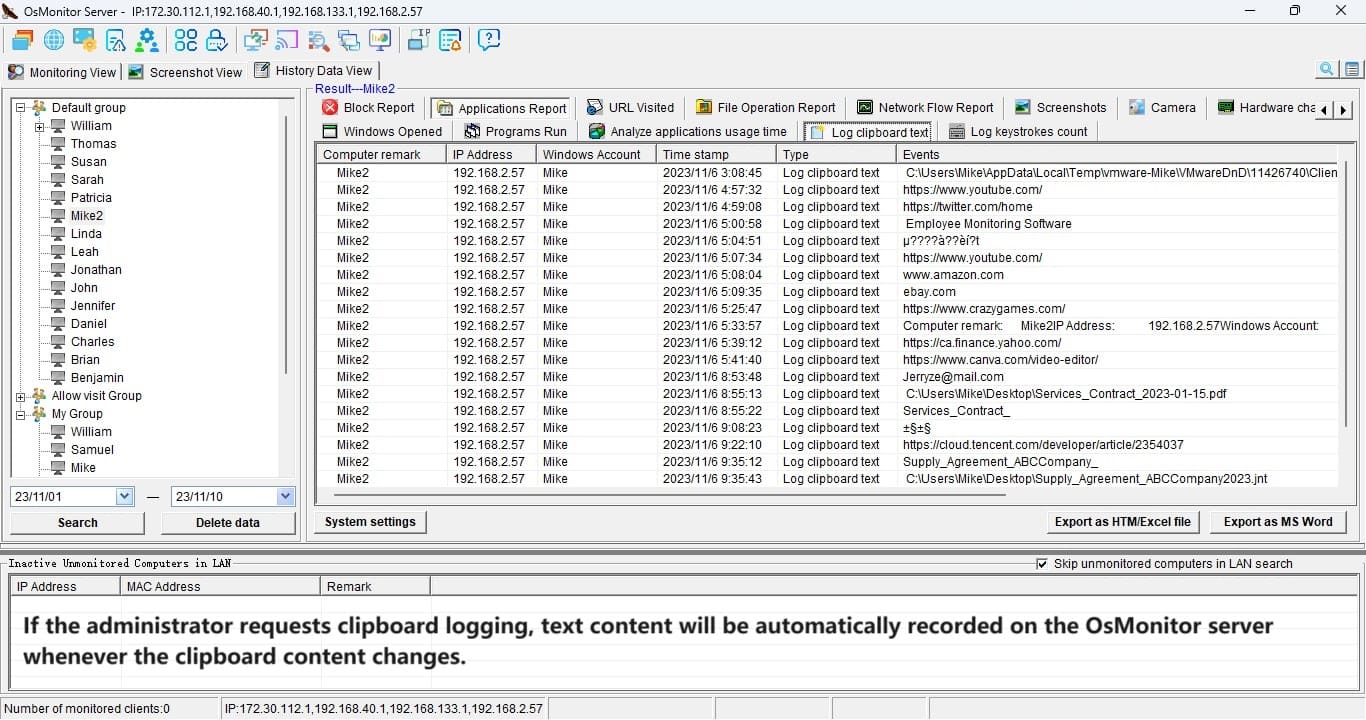
Task: Click the users with gear toolbar icon
Action: [147, 40]
